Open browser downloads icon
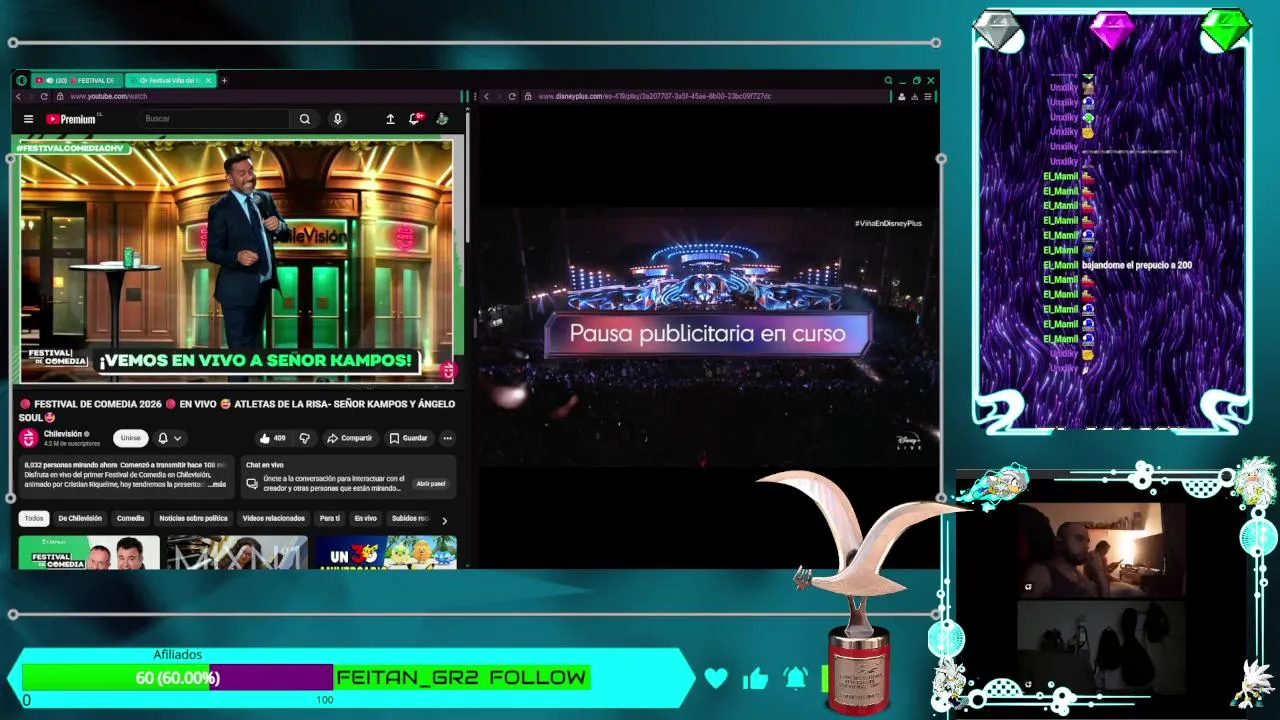 tap(914, 97)
